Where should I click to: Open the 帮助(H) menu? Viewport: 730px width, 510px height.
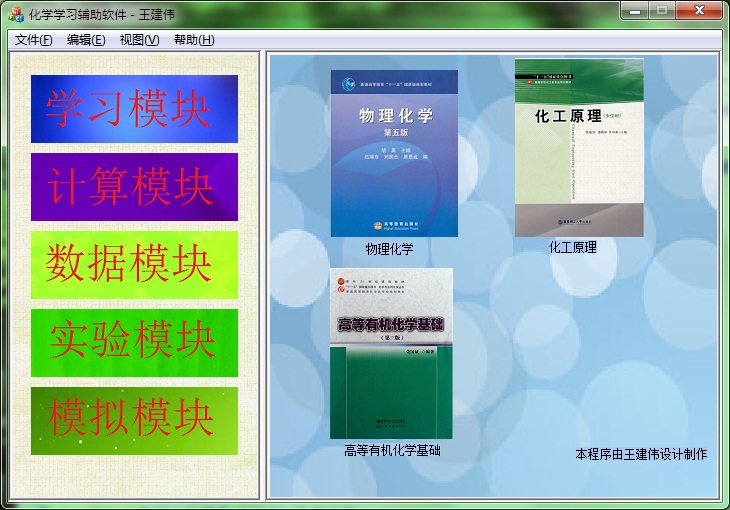coord(194,40)
